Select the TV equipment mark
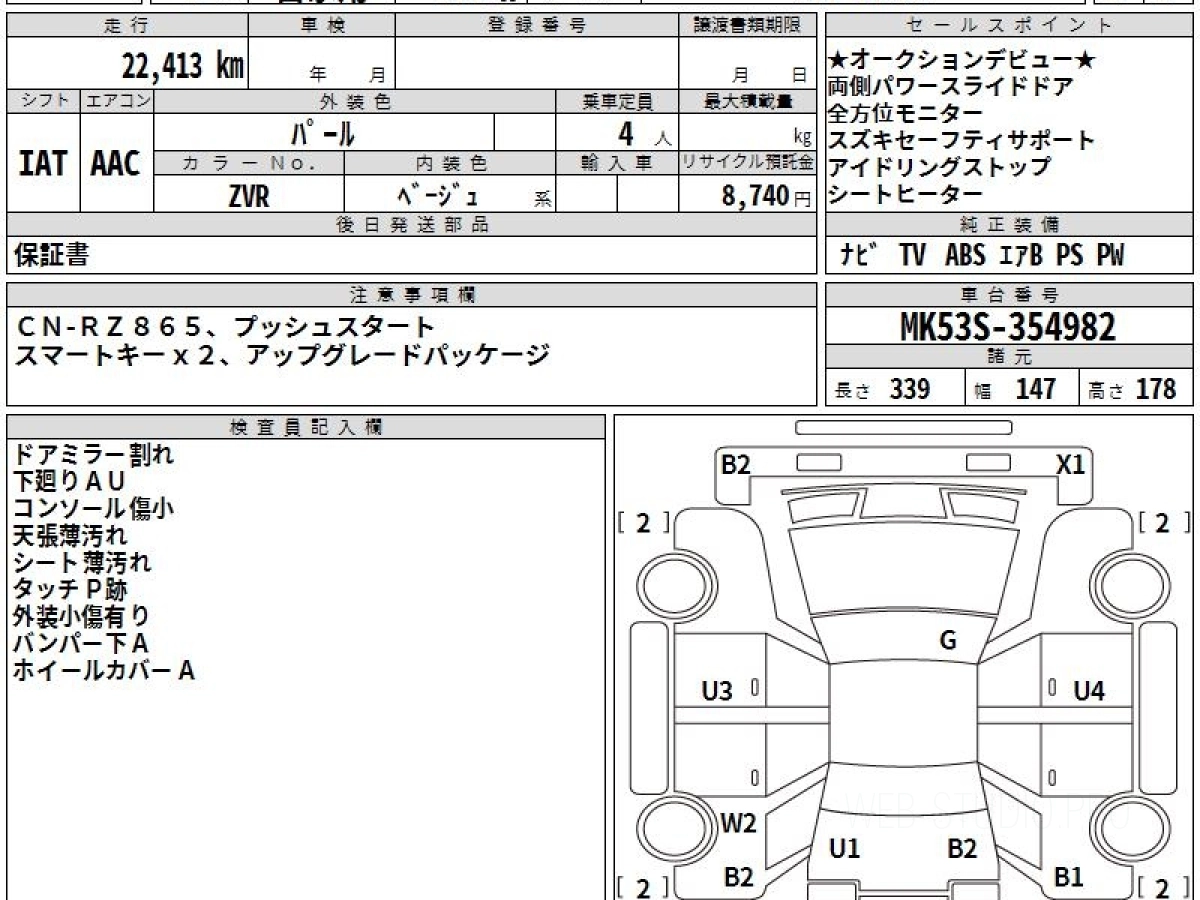 912,256
